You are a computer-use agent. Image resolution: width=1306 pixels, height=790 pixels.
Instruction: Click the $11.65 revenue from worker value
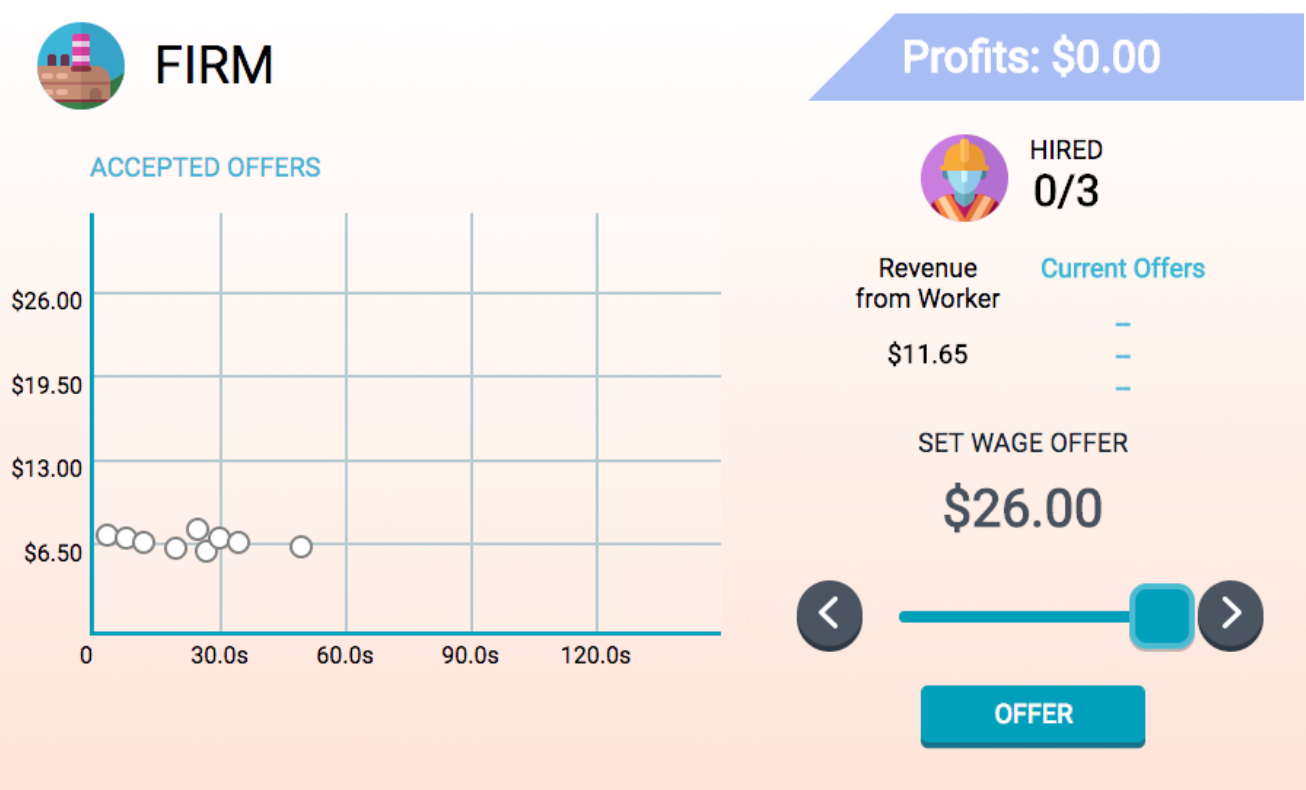[927, 354]
